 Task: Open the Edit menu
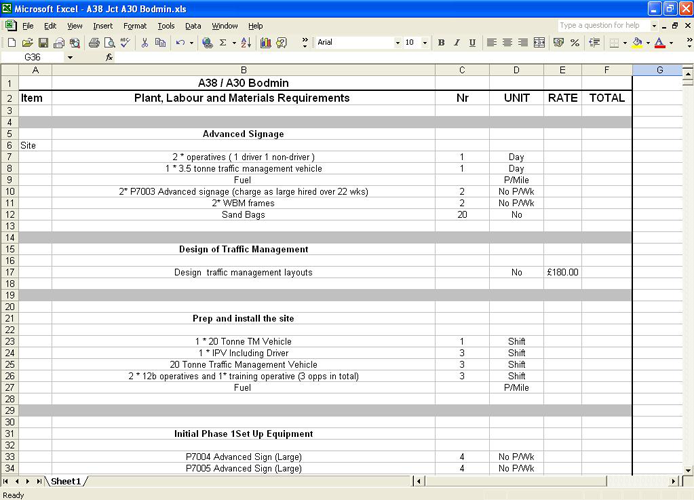pyautogui.click(x=50, y=26)
